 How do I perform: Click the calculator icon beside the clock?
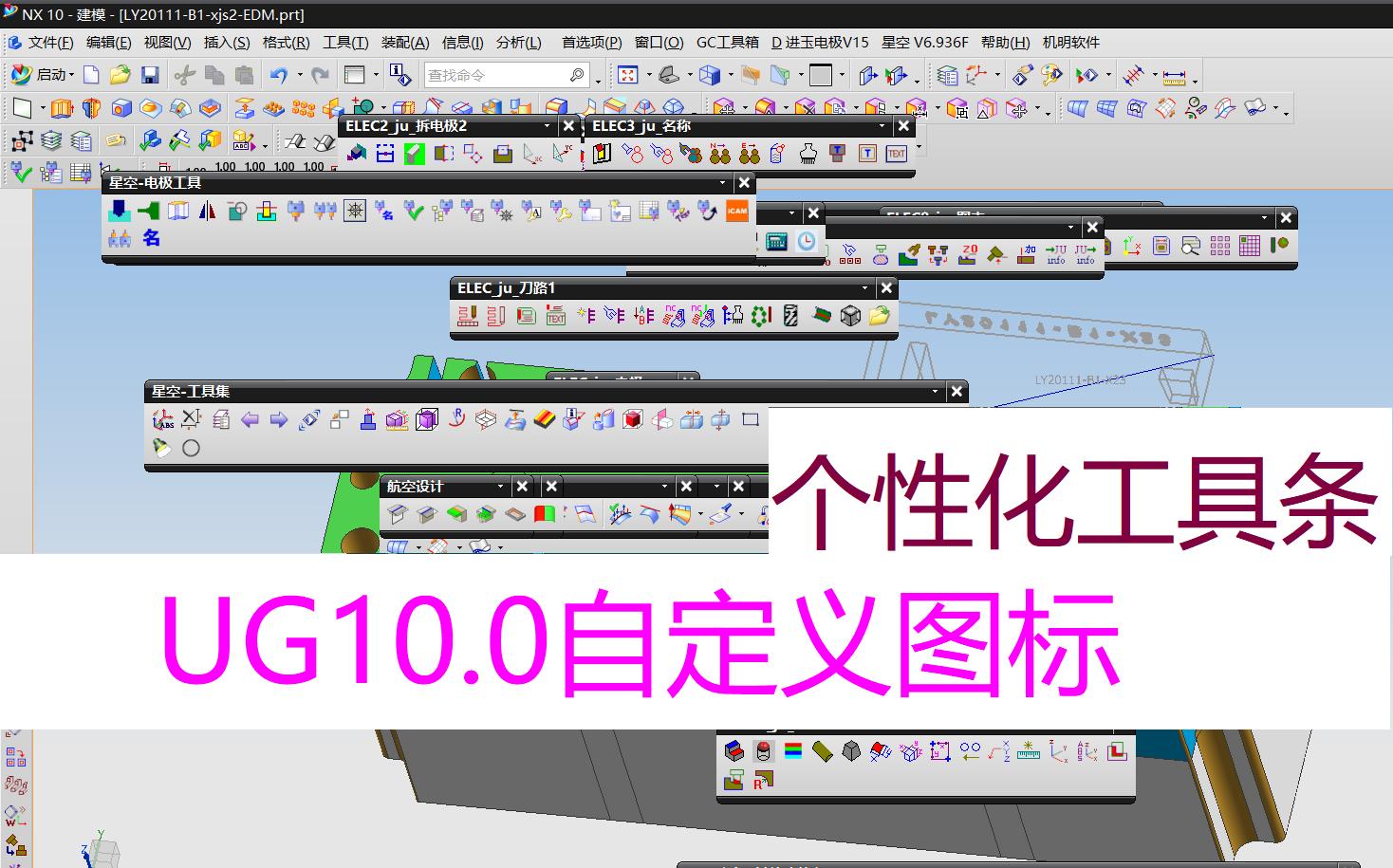coord(776,241)
